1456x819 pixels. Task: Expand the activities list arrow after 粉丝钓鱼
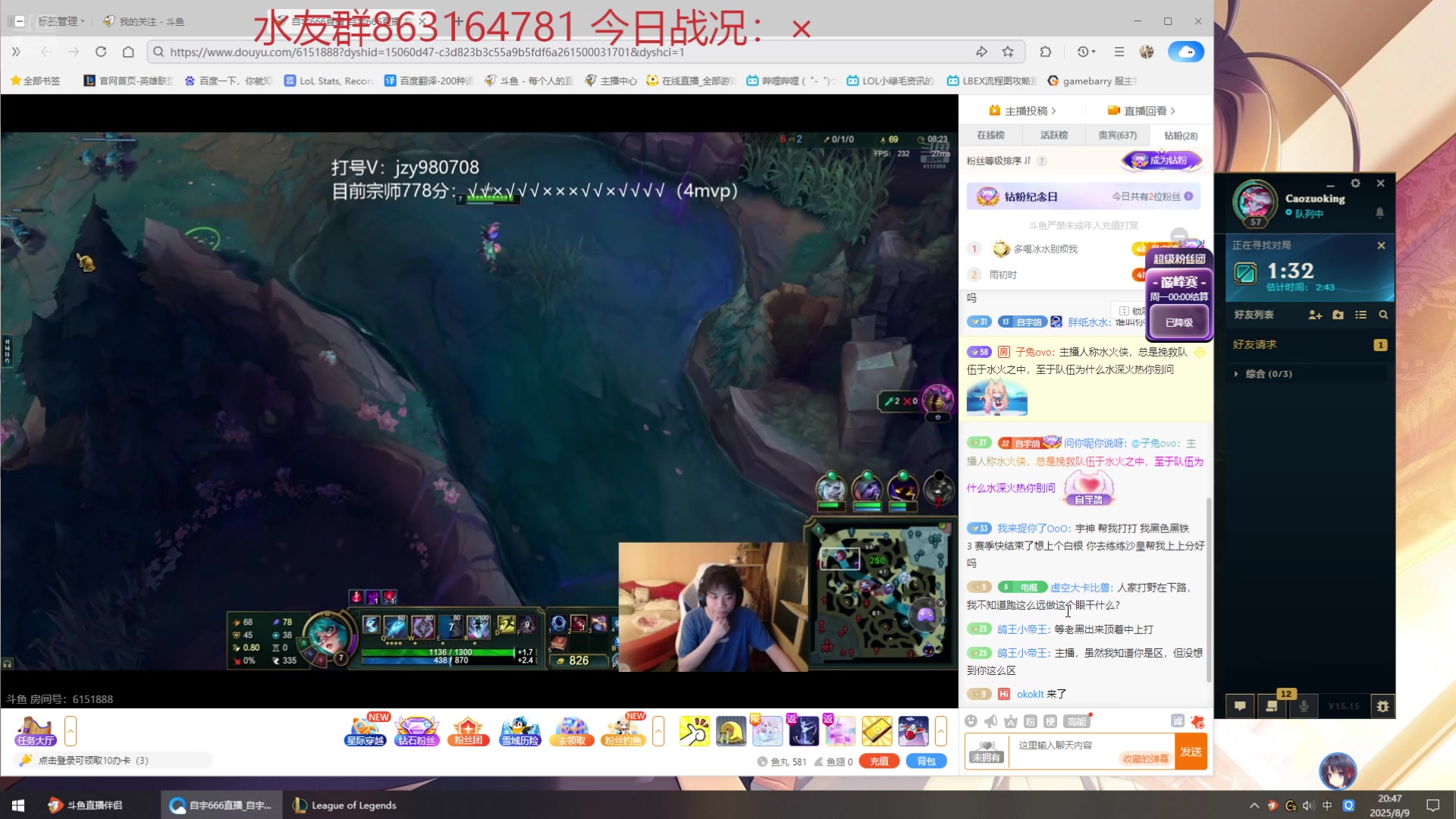pyautogui.click(x=658, y=731)
